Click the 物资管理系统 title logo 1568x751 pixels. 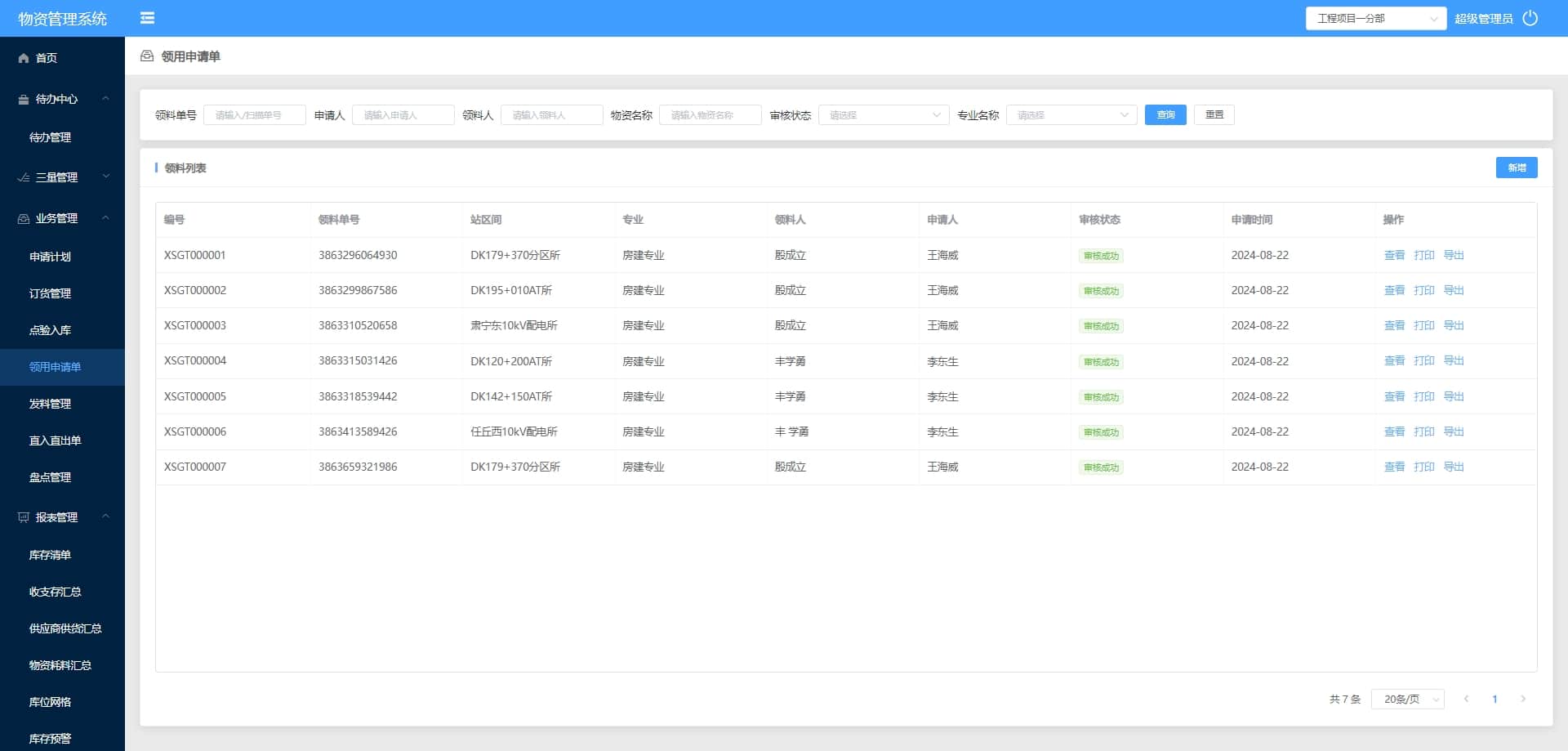pos(62,19)
